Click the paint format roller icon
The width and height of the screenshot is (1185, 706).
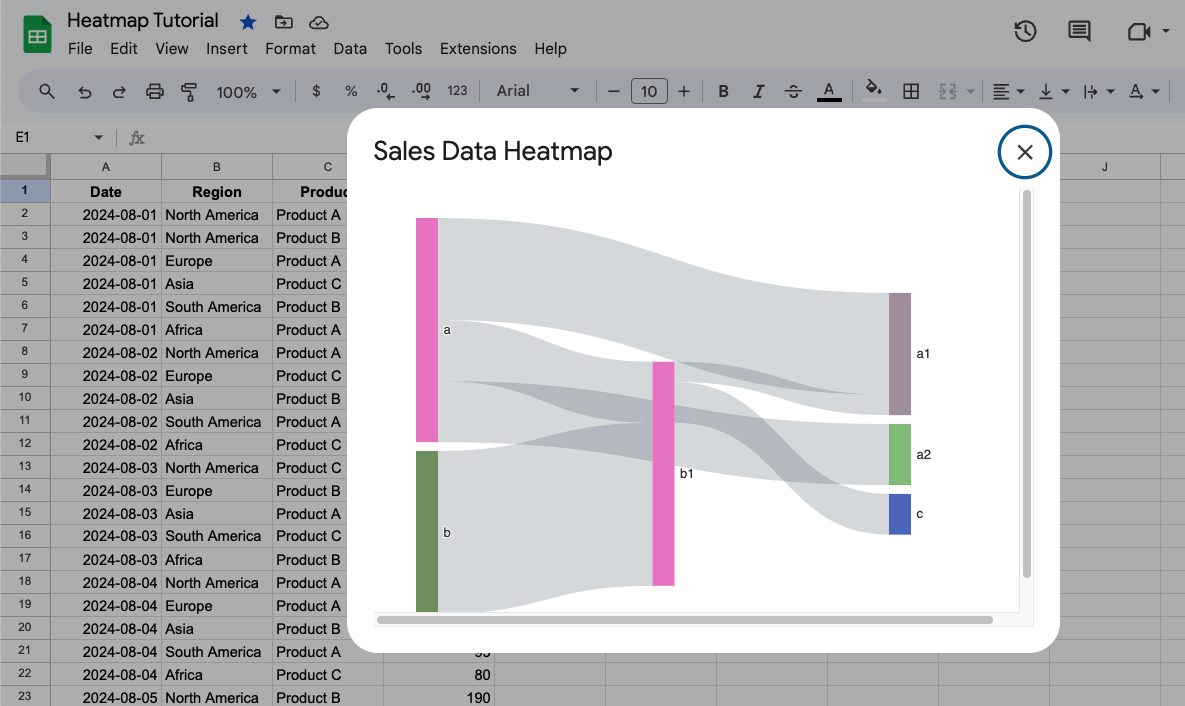(189, 91)
